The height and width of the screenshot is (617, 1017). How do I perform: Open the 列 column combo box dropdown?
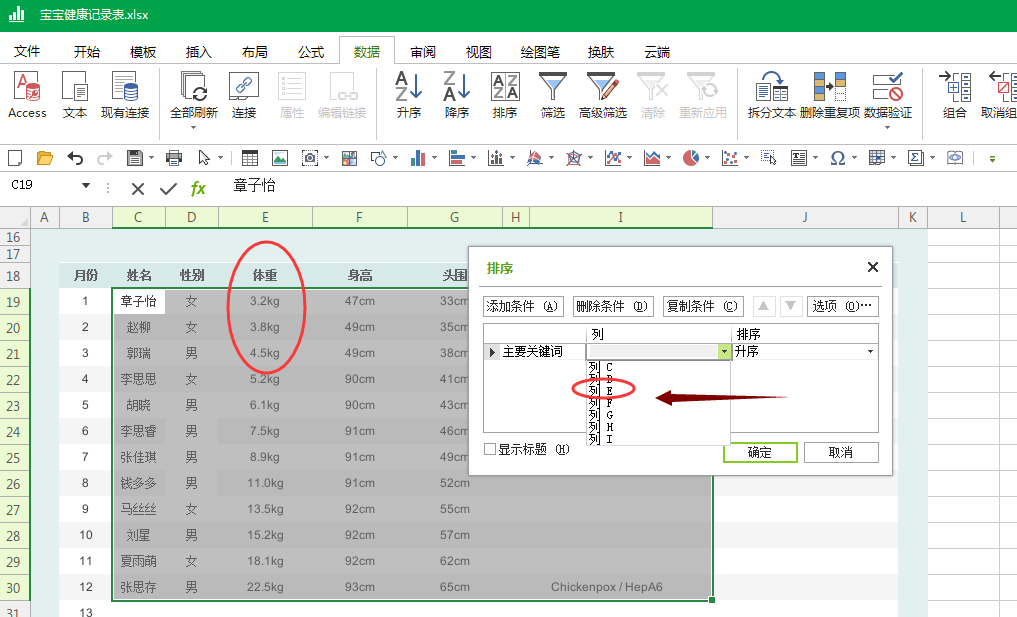coord(724,352)
